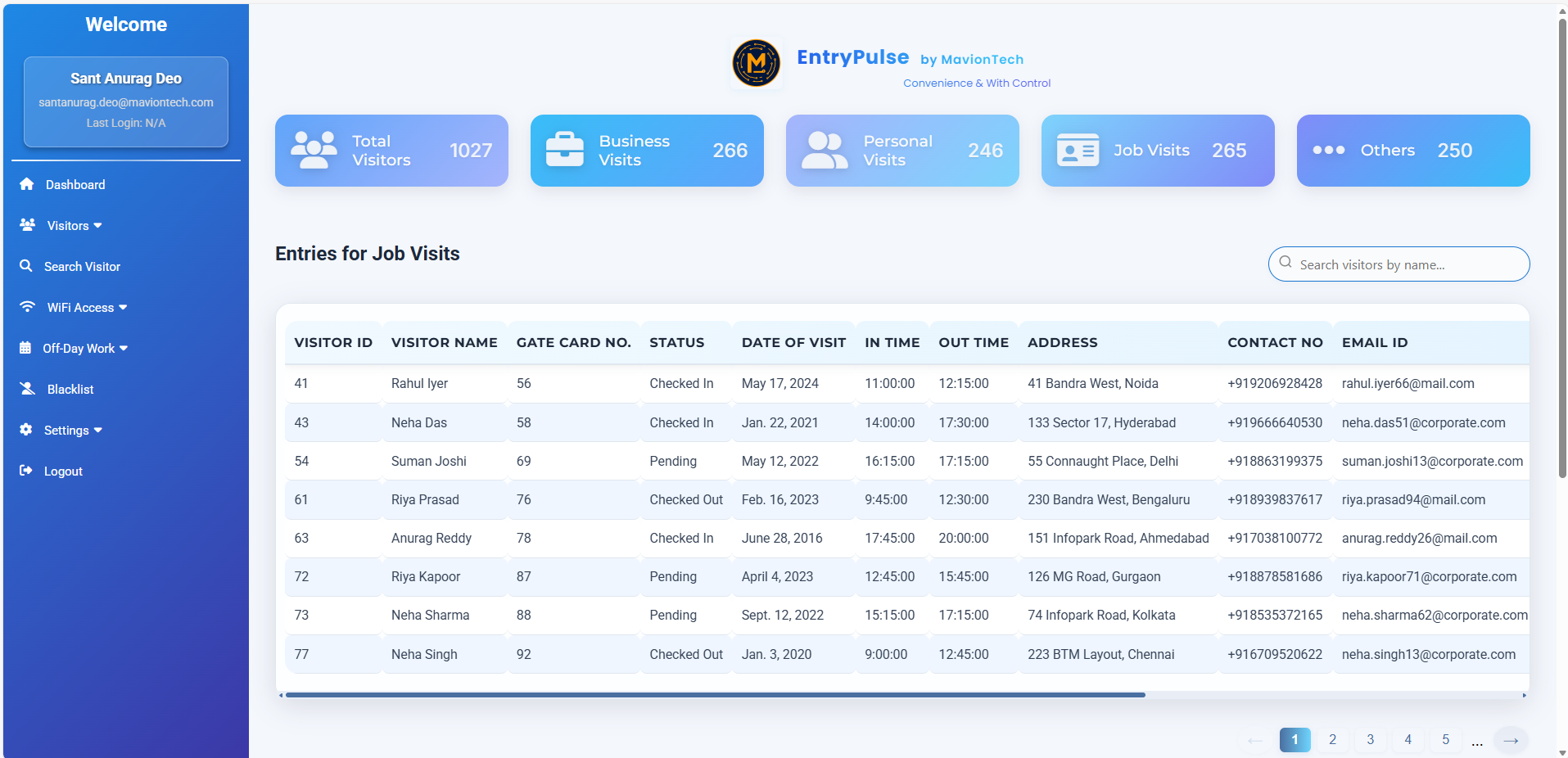This screenshot has height=758, width=1568.
Task: Click the Logout icon in sidebar
Action: click(26, 471)
